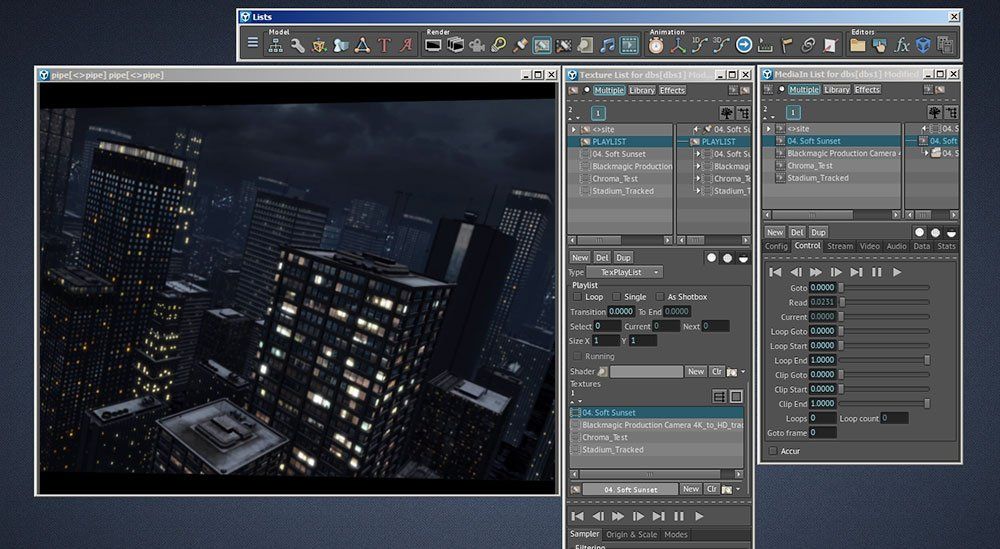Screen dimensions: 1000x549
Task: Click the New button in MediaIn List
Action: [x=775, y=232]
